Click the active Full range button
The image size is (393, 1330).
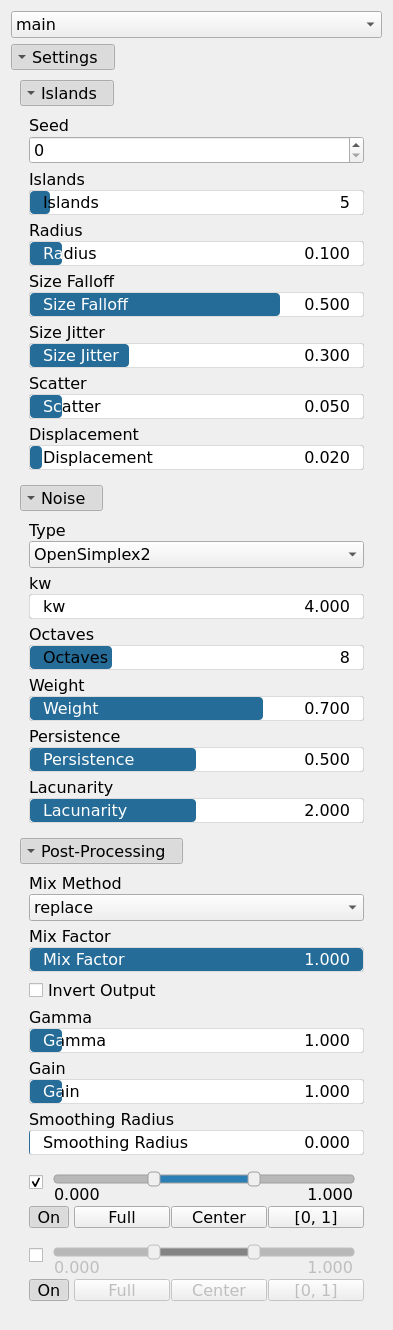122,1217
